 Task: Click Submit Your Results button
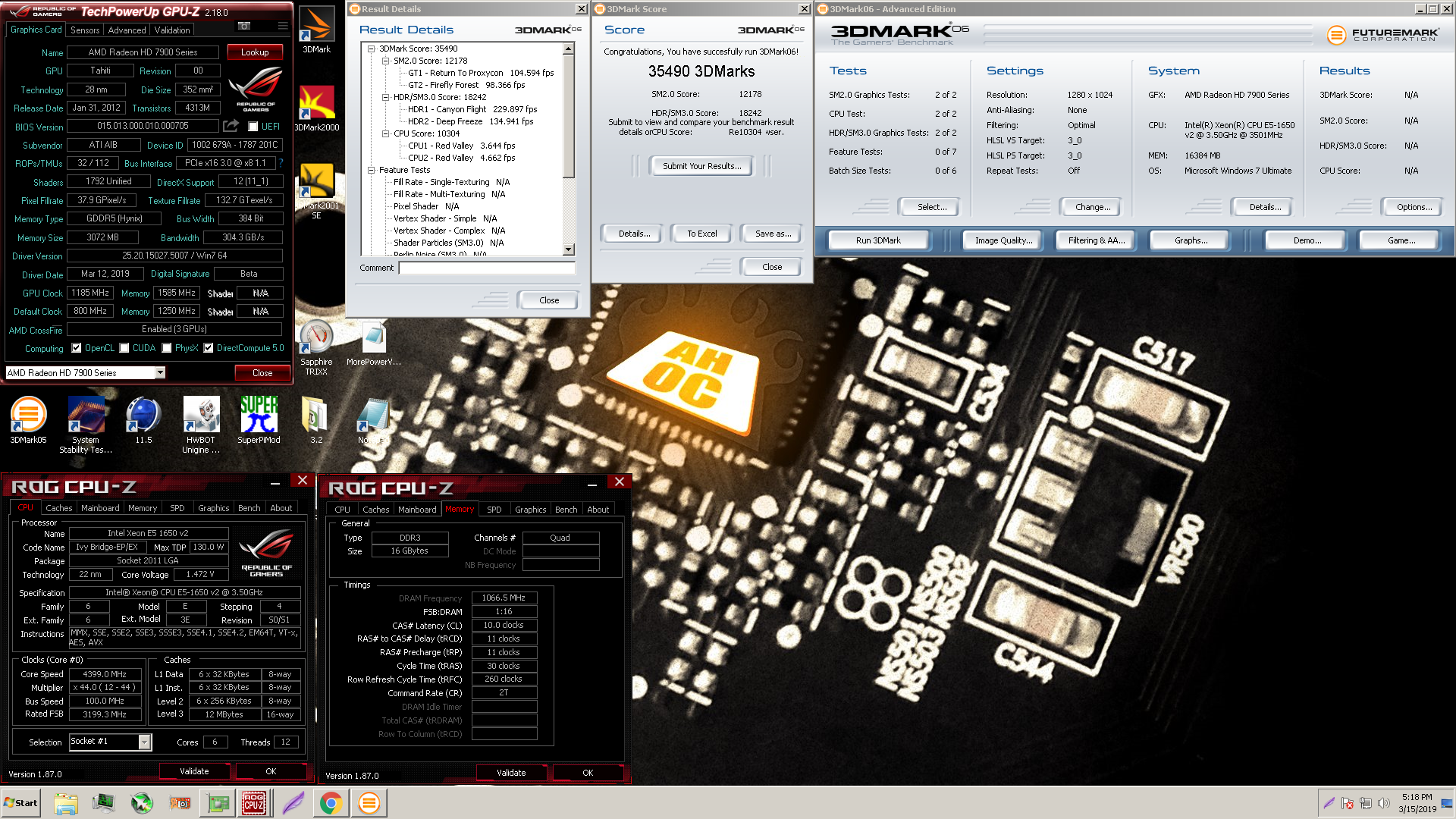point(701,166)
